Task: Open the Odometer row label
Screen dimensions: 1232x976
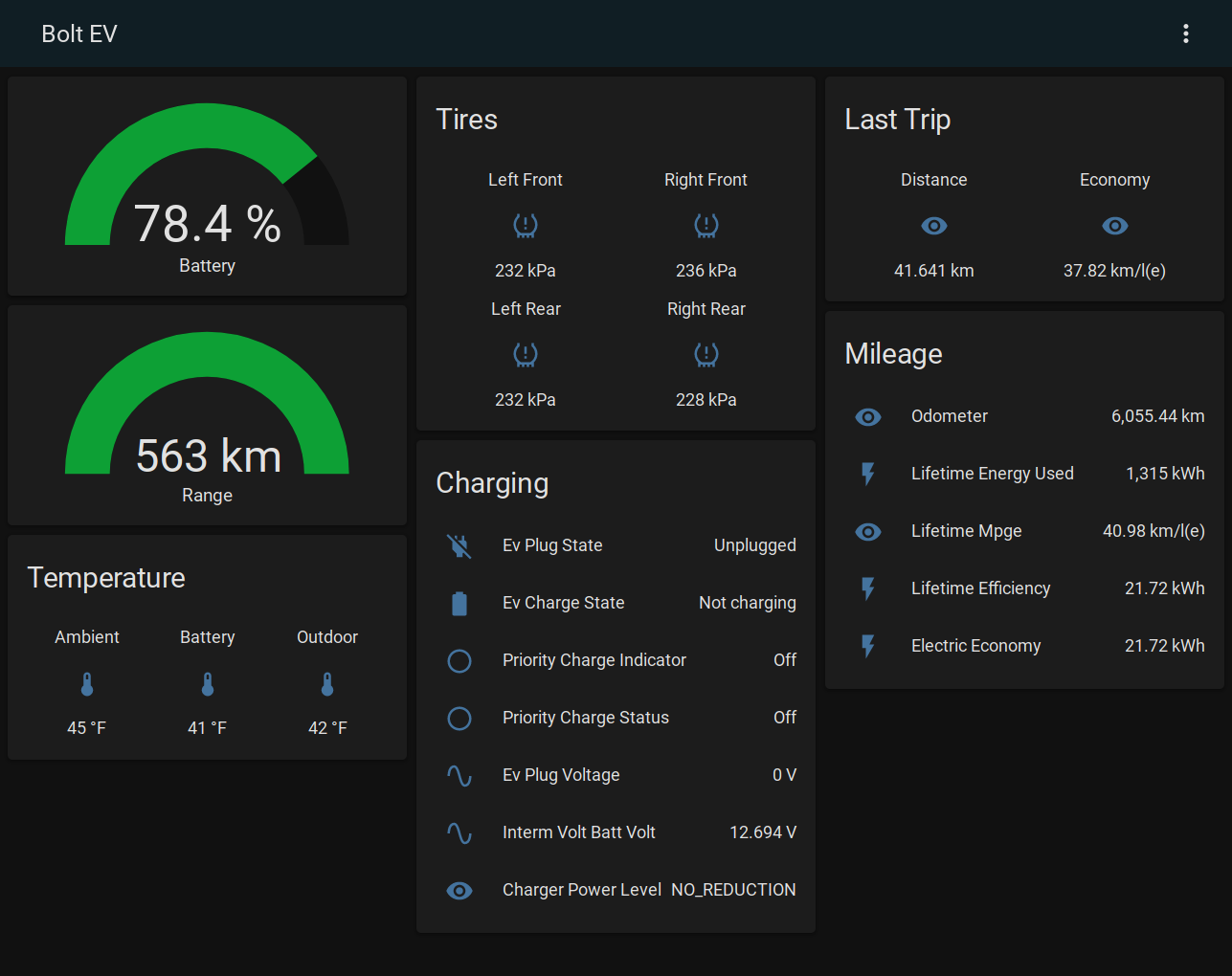Action: [950, 416]
